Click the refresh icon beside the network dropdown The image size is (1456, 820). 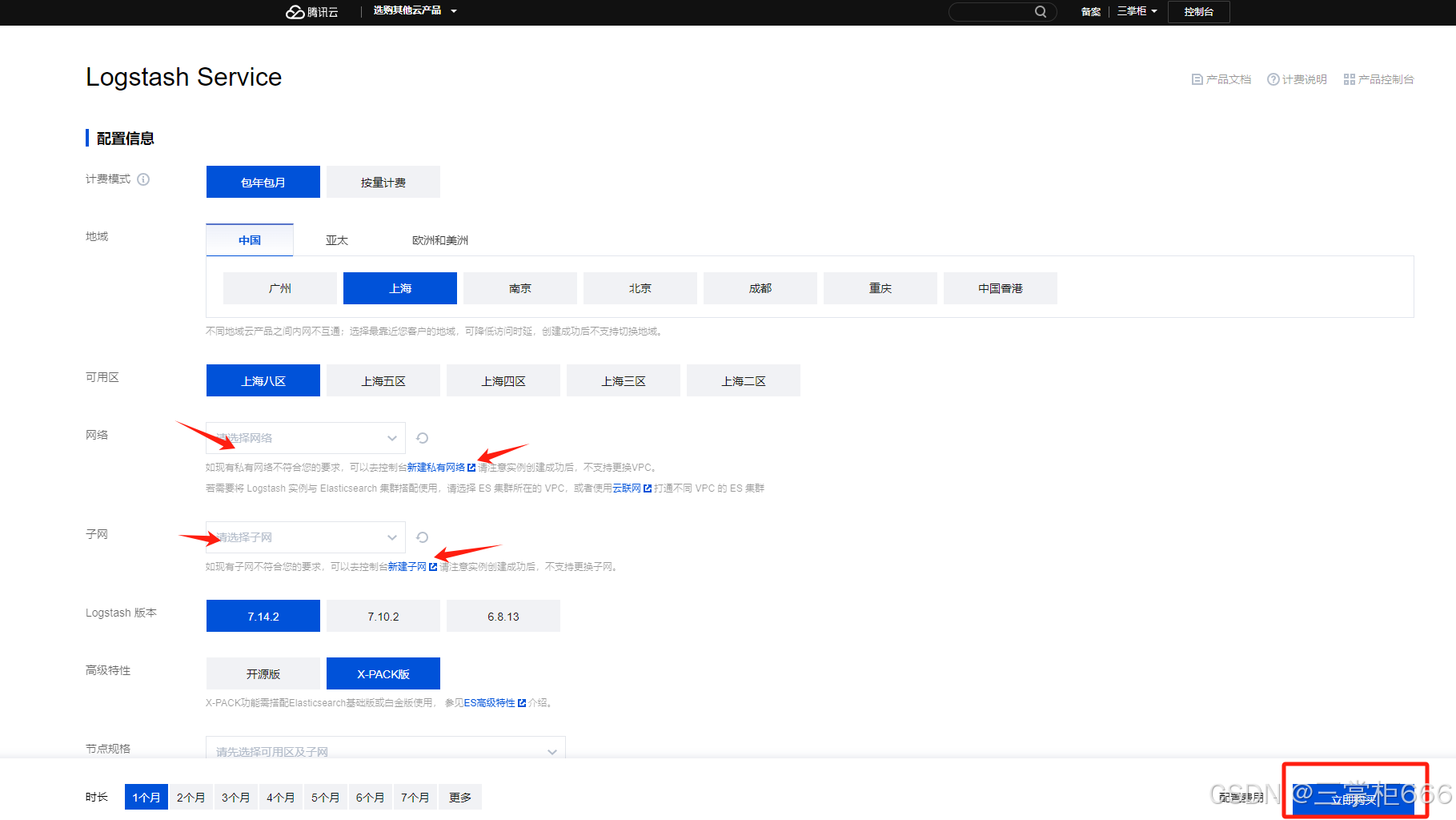(422, 438)
